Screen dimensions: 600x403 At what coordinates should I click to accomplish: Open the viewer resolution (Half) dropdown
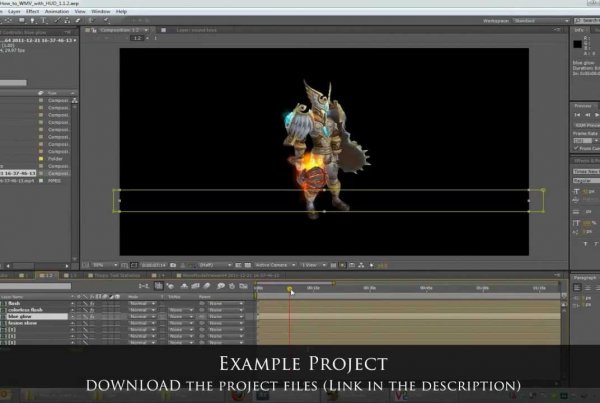point(215,265)
